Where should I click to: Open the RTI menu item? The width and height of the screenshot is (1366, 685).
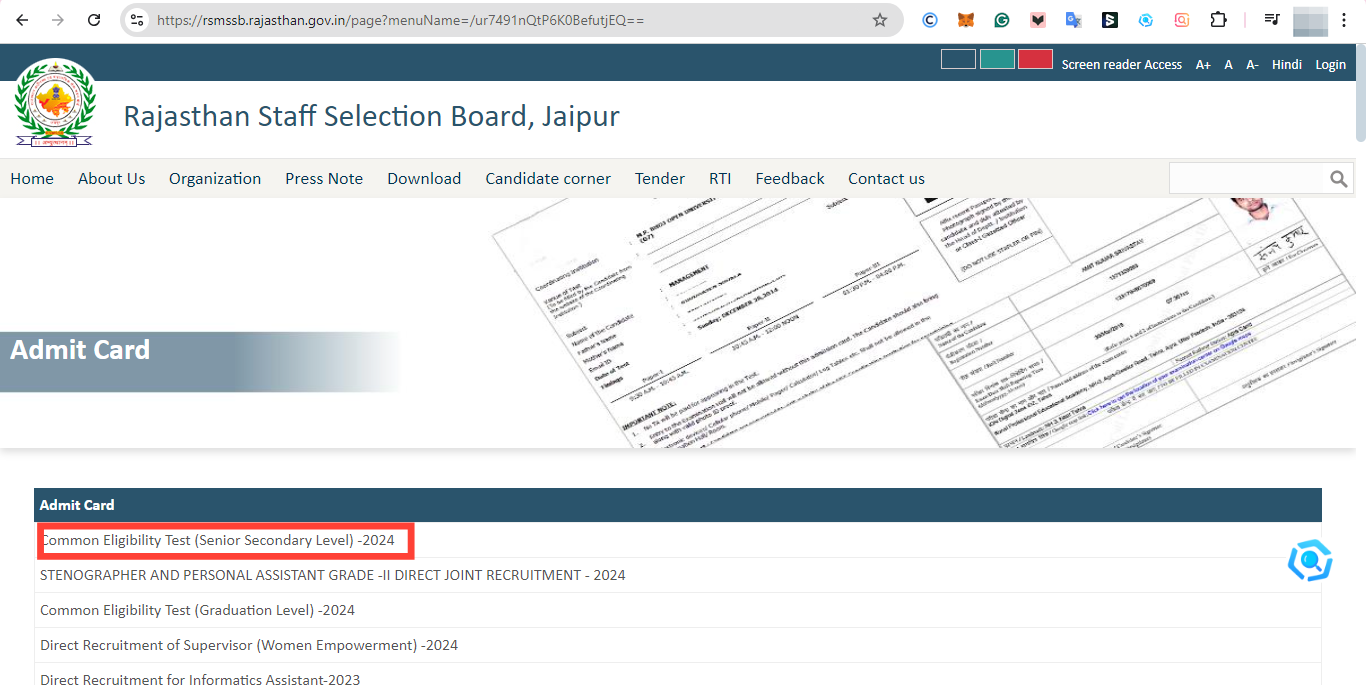coord(720,178)
